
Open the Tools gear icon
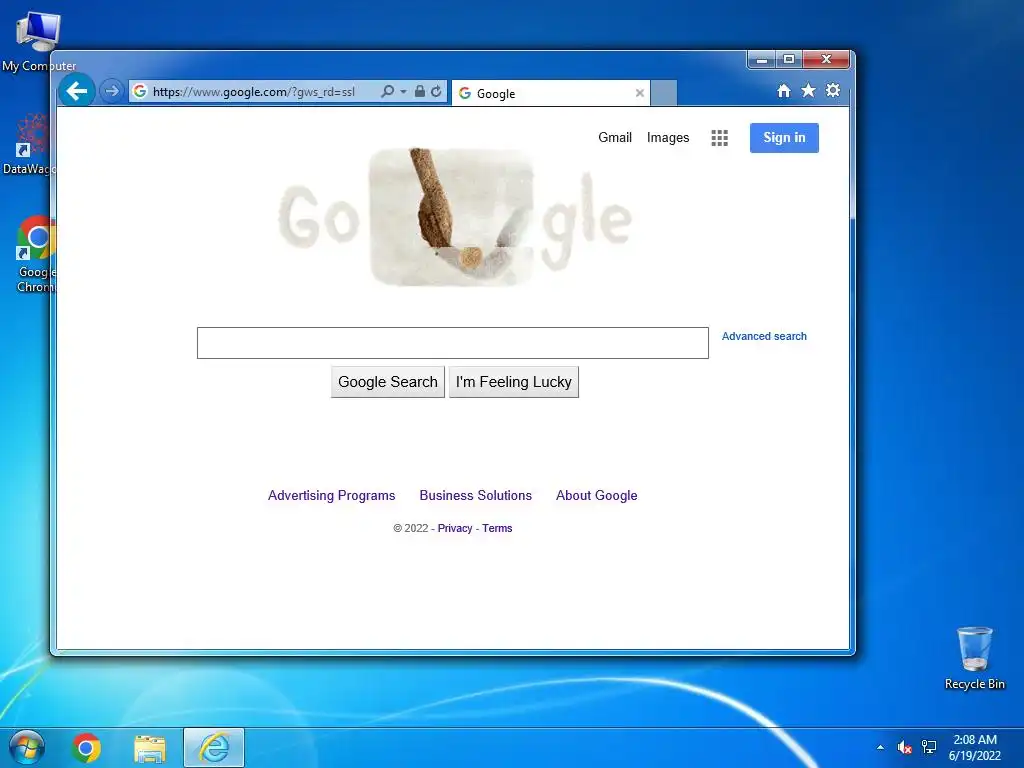tap(833, 90)
